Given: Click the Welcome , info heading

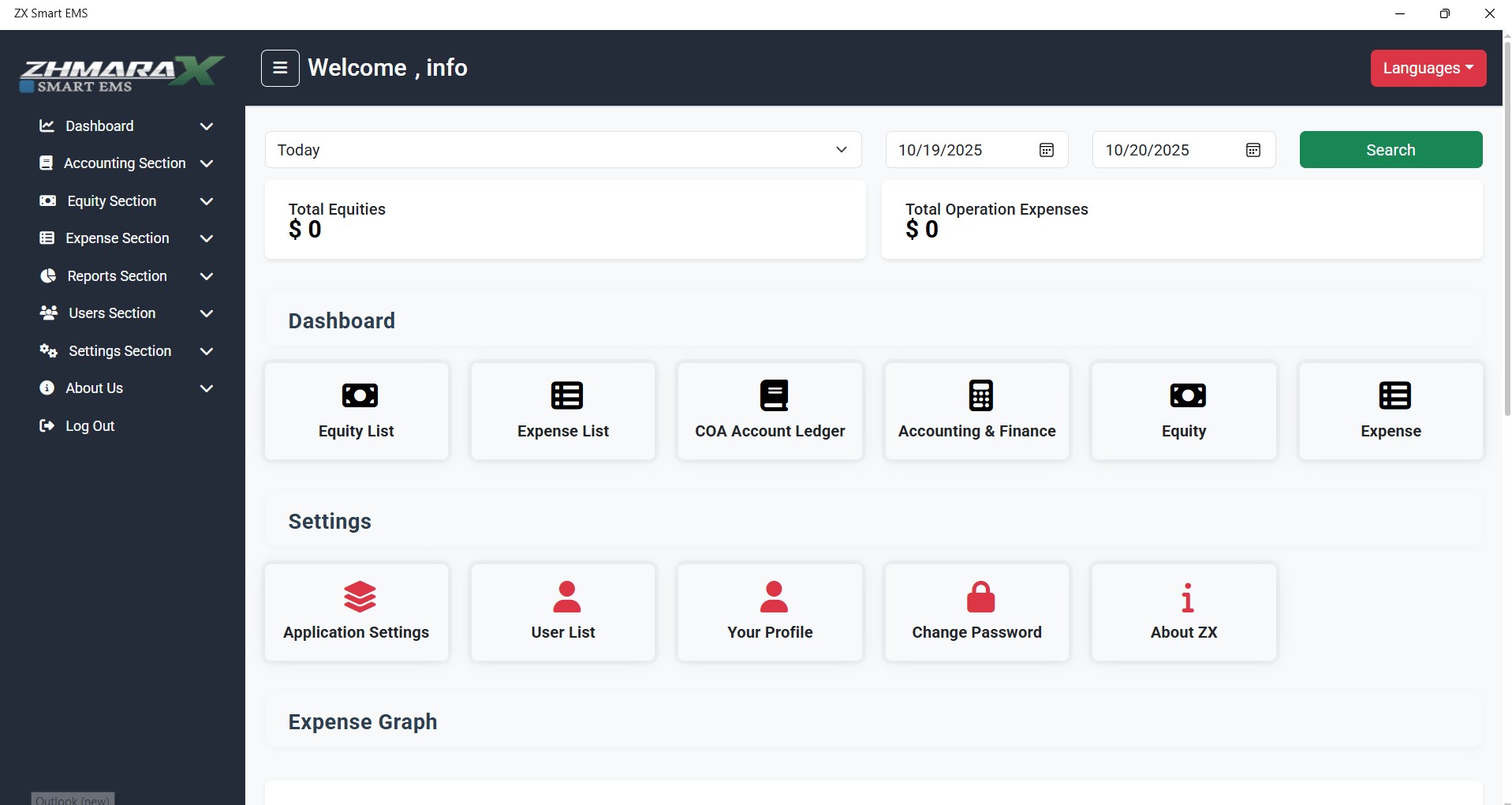Looking at the screenshot, I should click(x=387, y=68).
